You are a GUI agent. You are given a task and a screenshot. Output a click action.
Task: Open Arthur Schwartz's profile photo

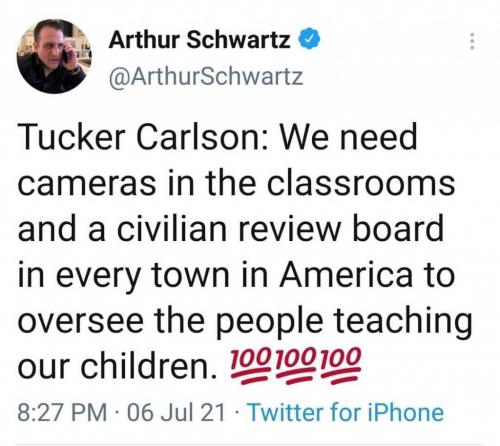[x=54, y=56]
